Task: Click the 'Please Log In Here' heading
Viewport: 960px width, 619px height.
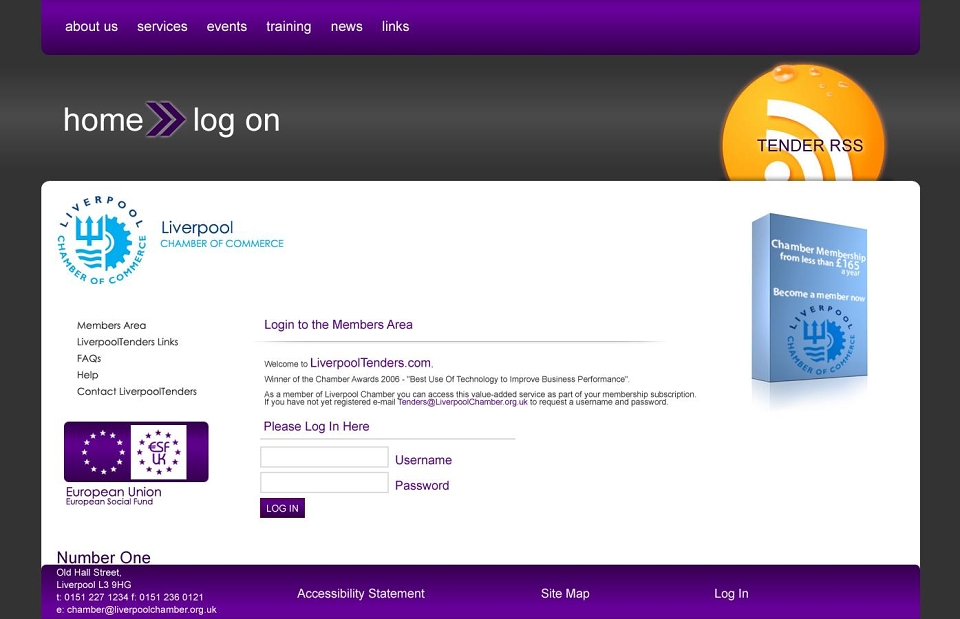Action: coord(317,426)
